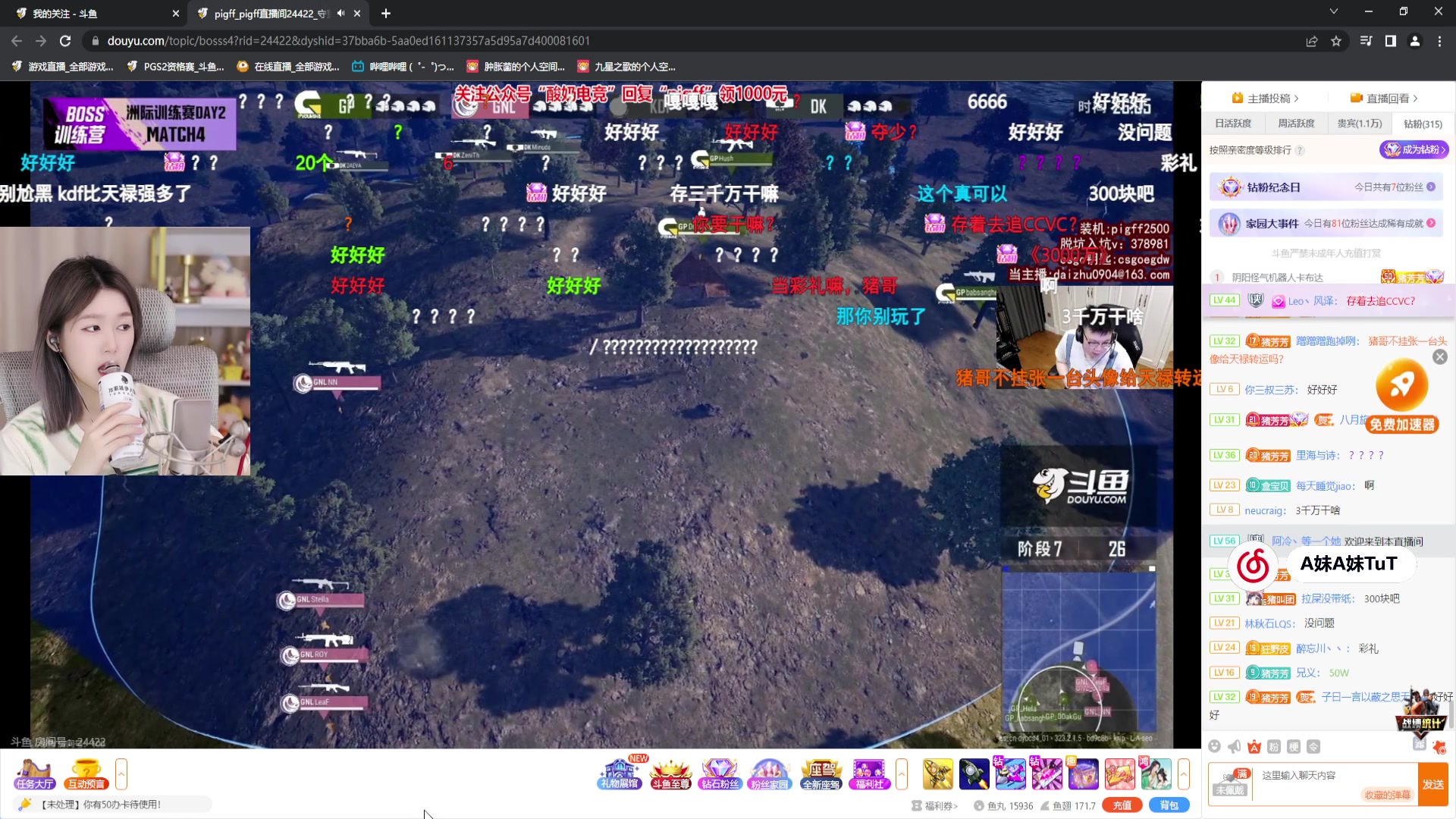Image resolution: width=1456 pixels, height=819 pixels.
Task: Open the 钻粉纪念日 banner
Action: [1326, 187]
